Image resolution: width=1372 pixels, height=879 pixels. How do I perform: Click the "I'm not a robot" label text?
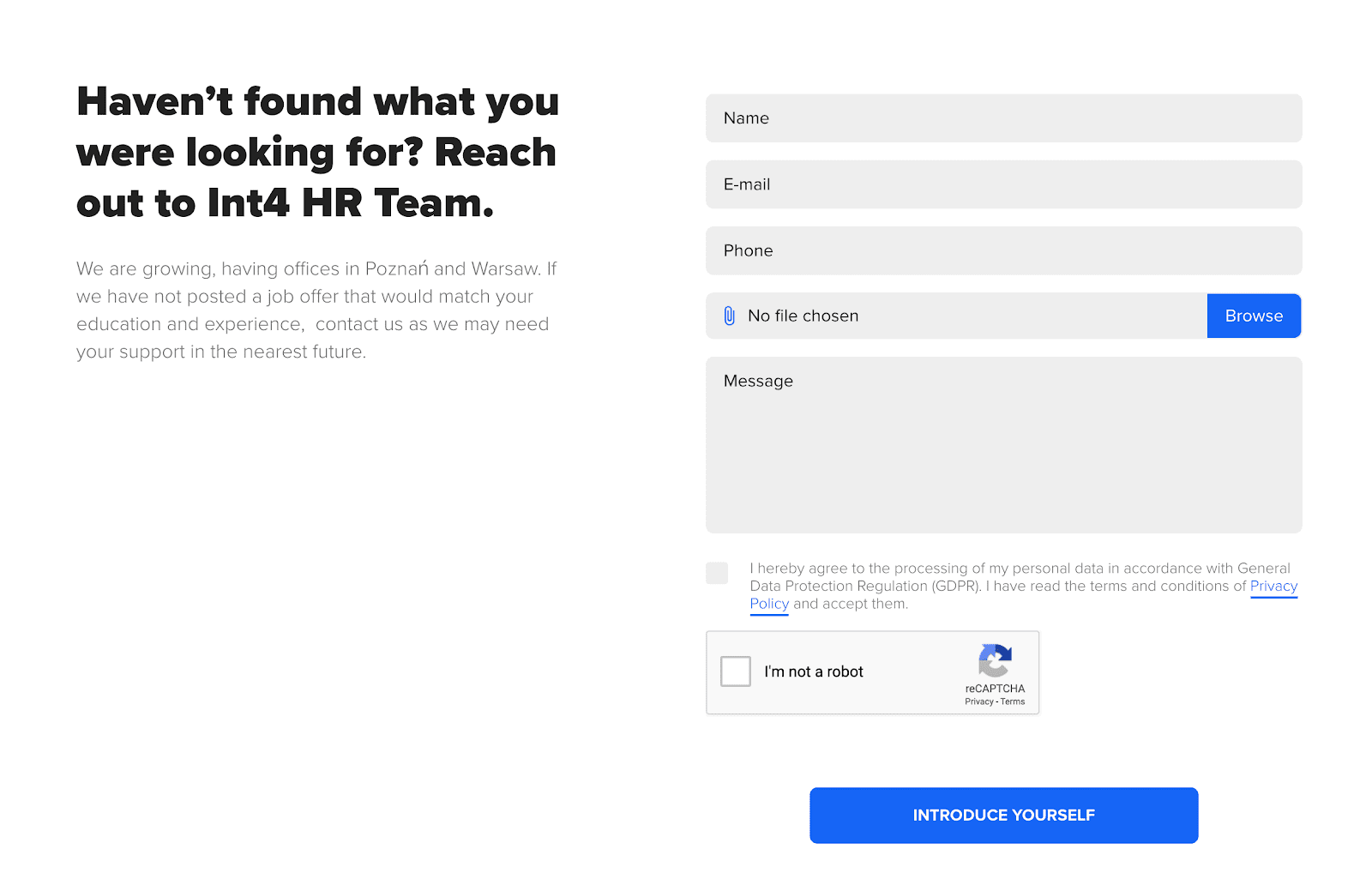pyautogui.click(x=814, y=671)
